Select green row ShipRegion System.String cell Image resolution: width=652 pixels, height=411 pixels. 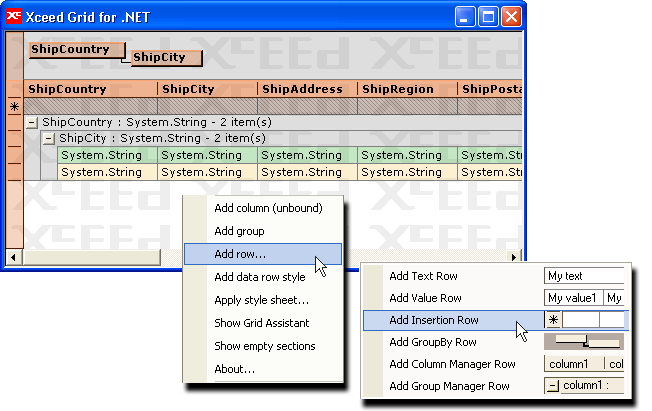[407, 155]
